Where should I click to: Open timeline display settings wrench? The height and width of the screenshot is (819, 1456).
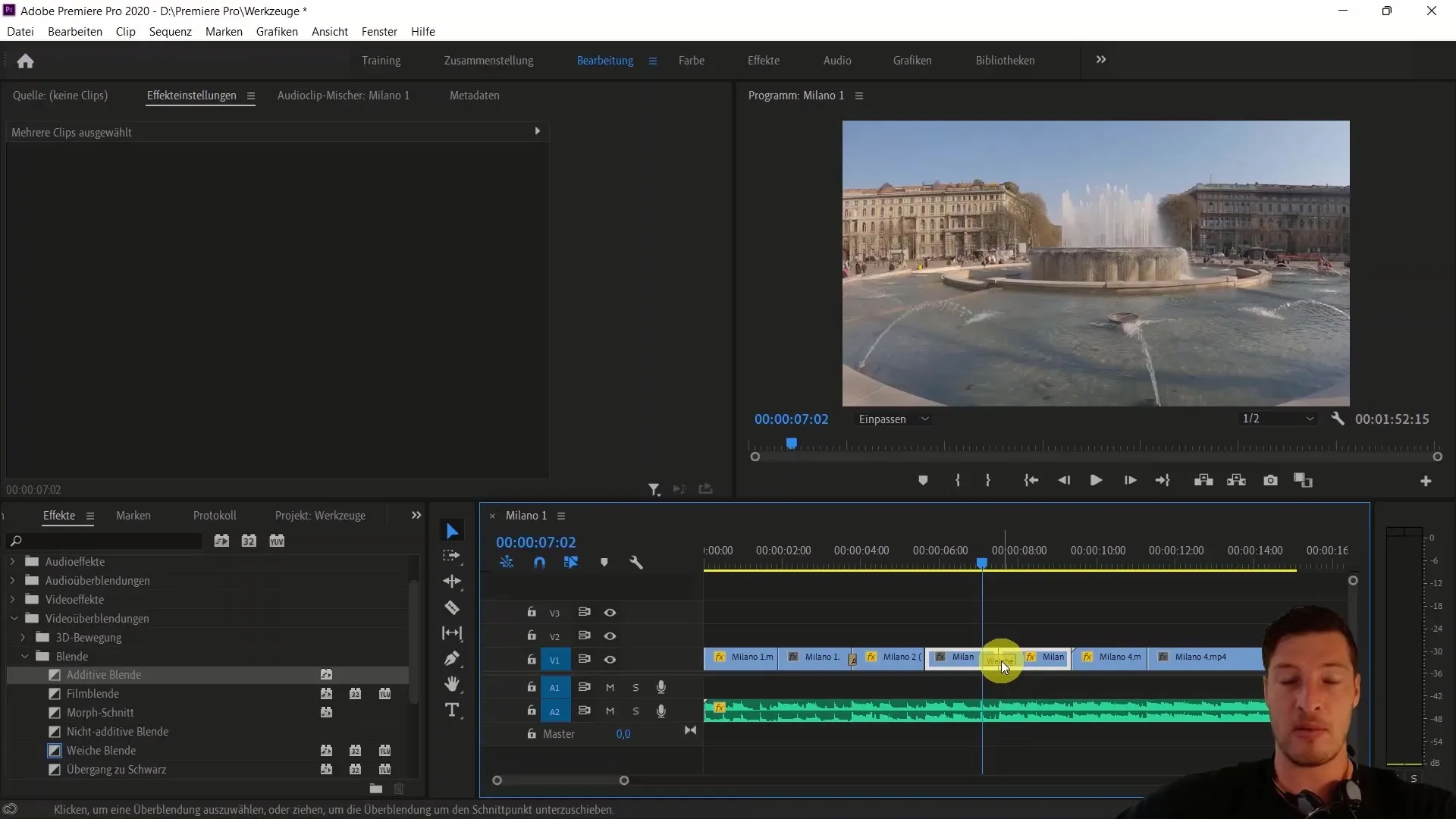point(636,563)
